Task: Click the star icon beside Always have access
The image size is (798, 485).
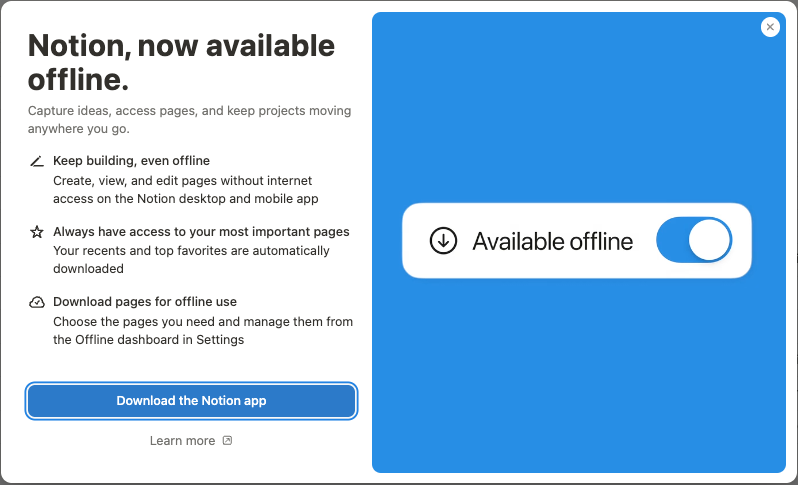Action: pyautogui.click(x=37, y=232)
